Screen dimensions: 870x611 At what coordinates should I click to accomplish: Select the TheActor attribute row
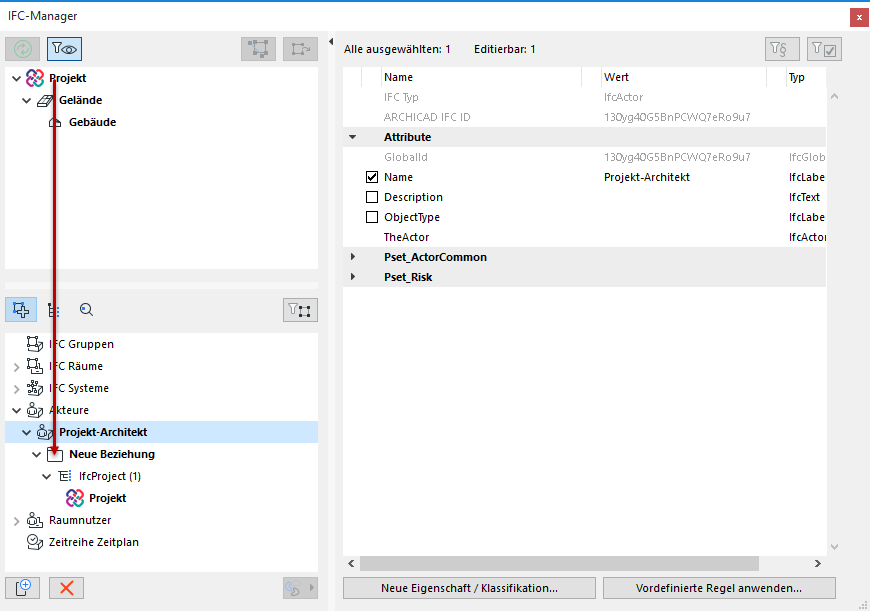[x=584, y=237]
